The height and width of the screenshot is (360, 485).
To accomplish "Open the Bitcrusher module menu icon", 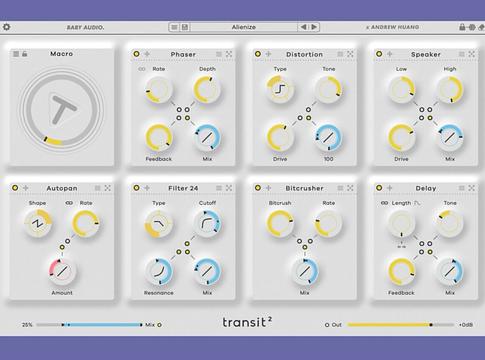I will 340,188.
